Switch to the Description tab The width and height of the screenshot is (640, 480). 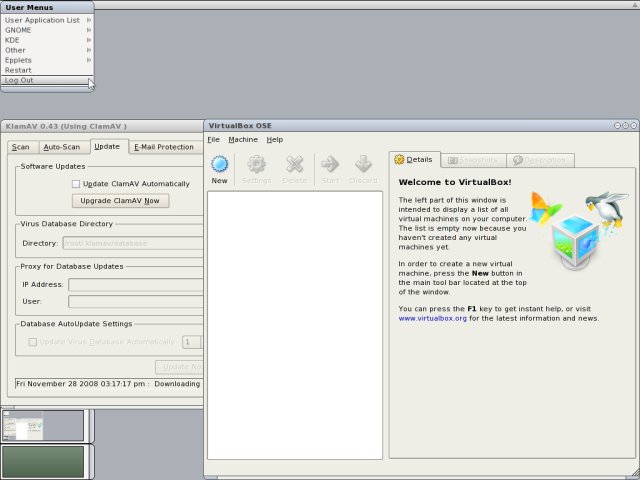[540, 160]
